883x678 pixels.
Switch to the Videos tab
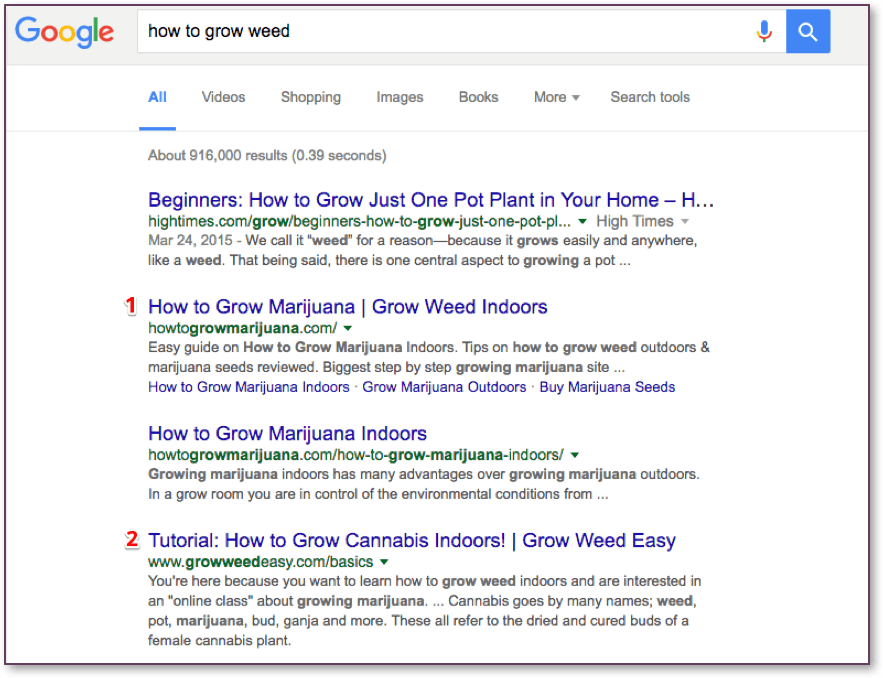tap(223, 97)
